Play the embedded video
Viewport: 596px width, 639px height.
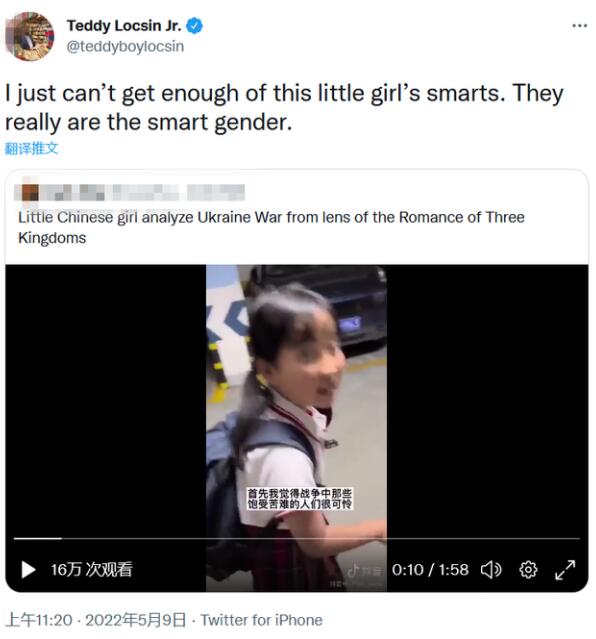tap(28, 569)
